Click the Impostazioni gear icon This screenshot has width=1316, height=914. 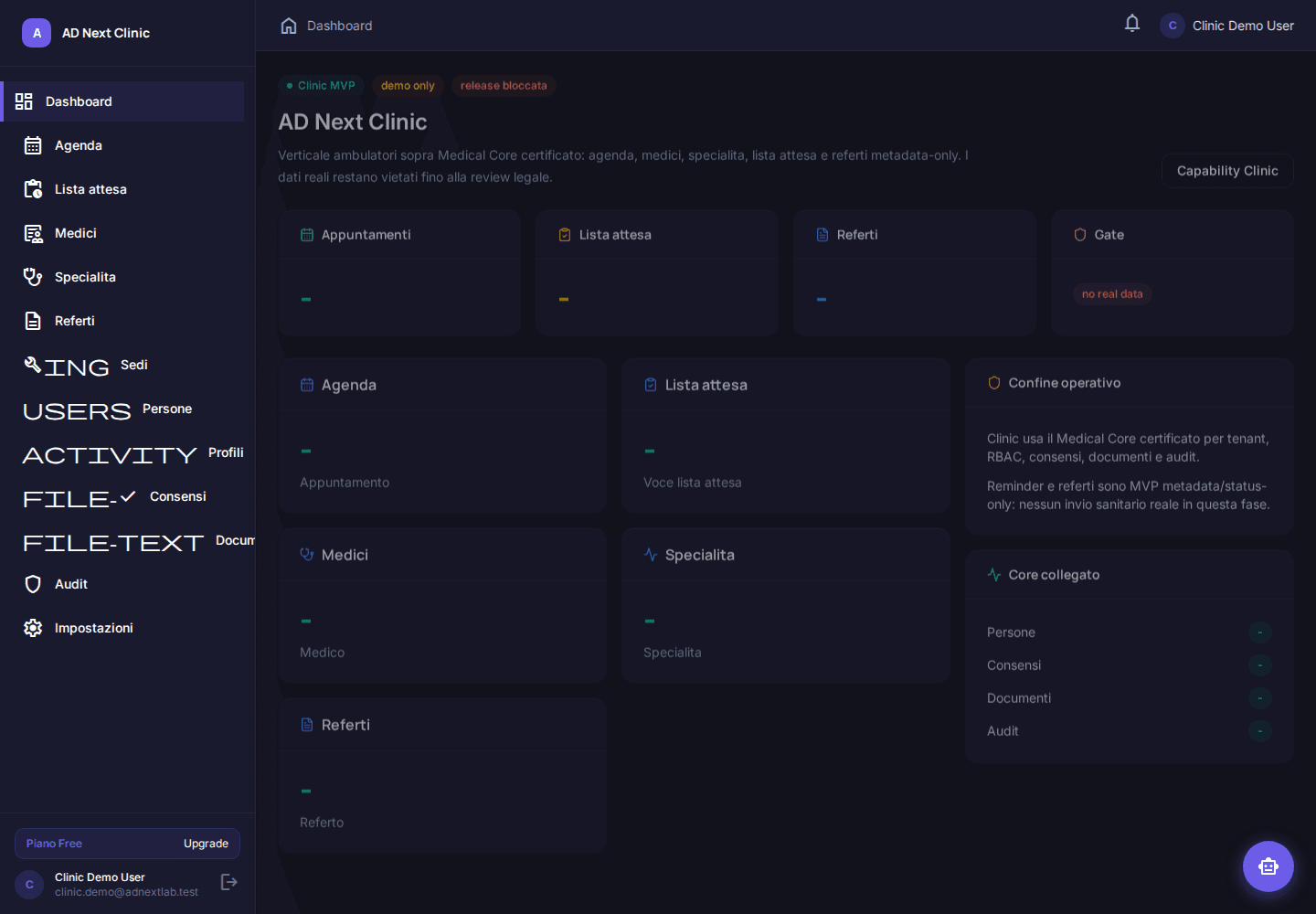[x=33, y=628]
